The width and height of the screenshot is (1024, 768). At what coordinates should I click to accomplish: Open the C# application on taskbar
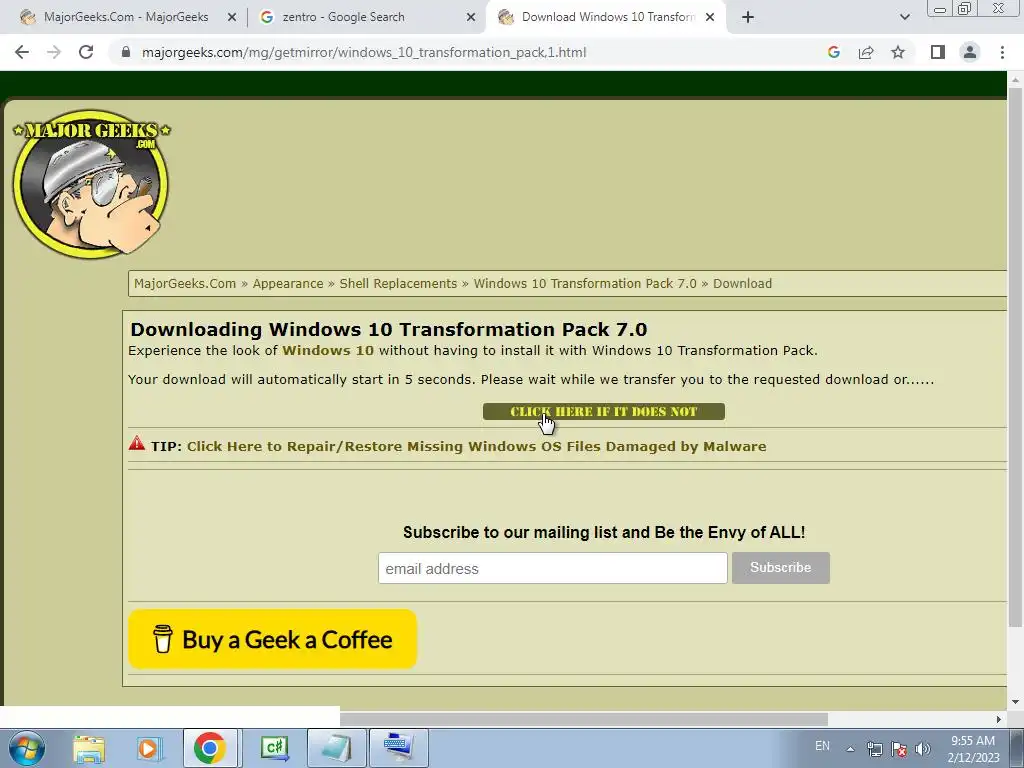point(274,748)
